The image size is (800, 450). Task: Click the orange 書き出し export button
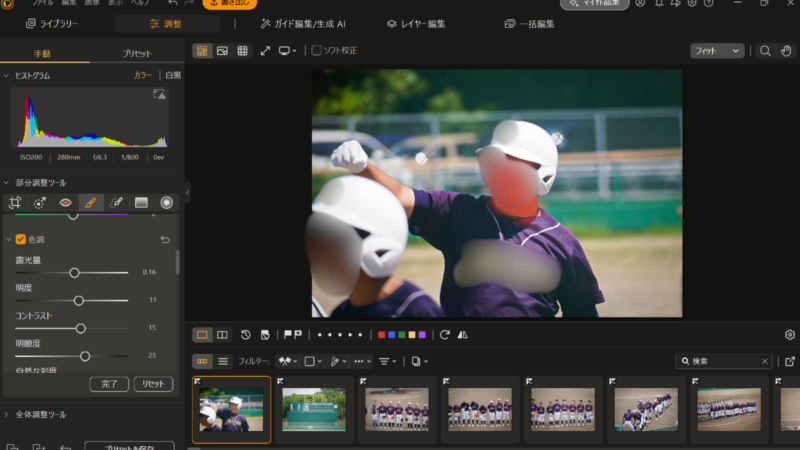(x=230, y=4)
